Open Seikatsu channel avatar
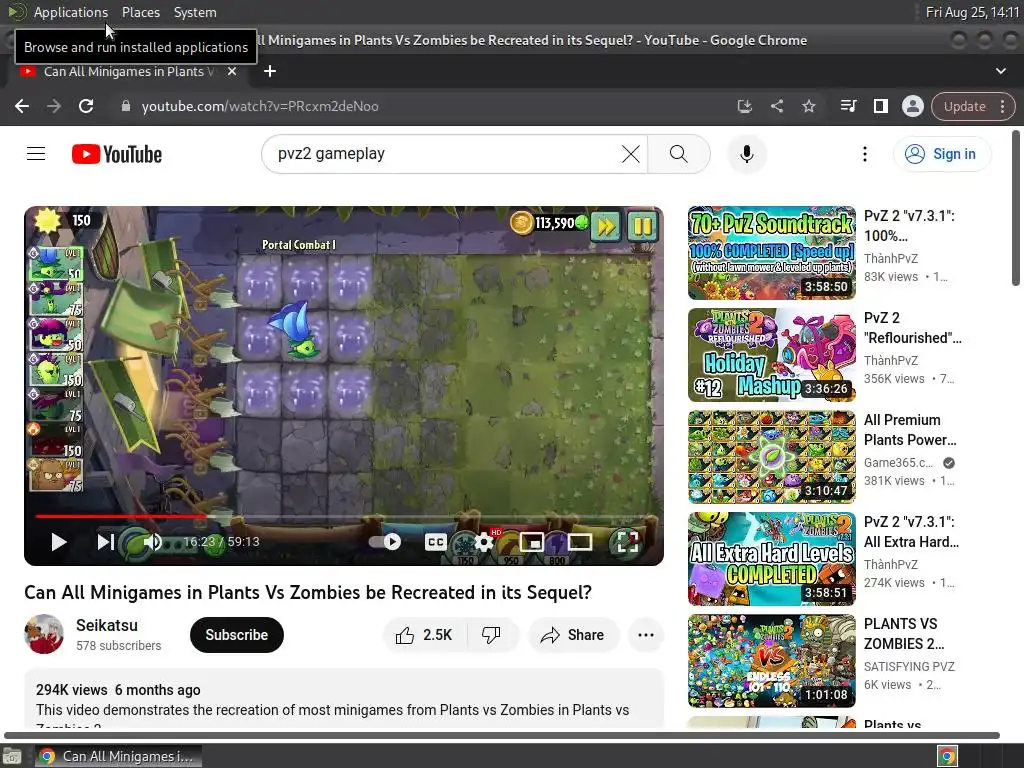 click(44, 633)
